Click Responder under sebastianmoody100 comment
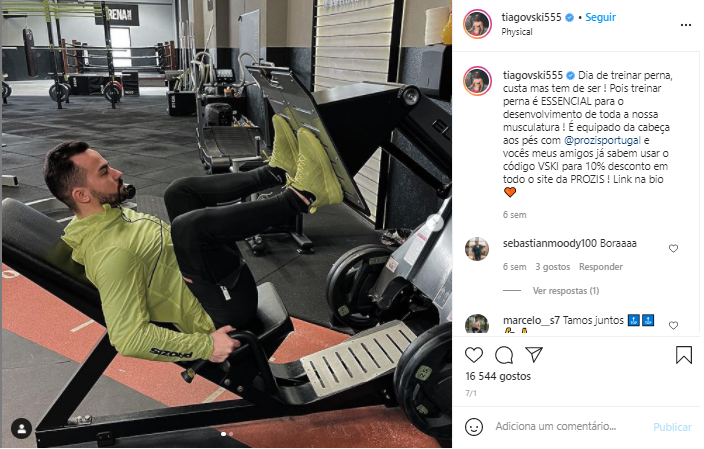This screenshot has width=704, height=449. (601, 267)
